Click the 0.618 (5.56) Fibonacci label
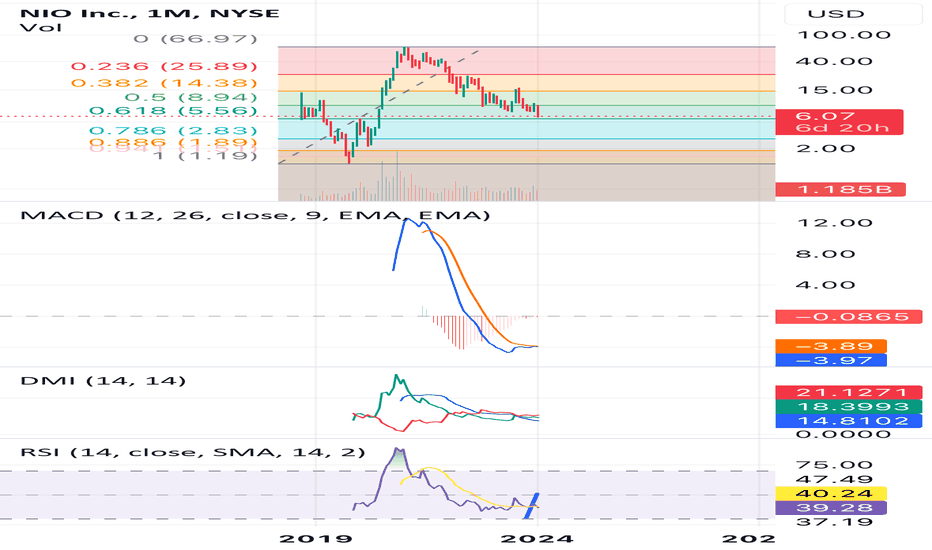This screenshot has height=550, width=932. pos(173,111)
